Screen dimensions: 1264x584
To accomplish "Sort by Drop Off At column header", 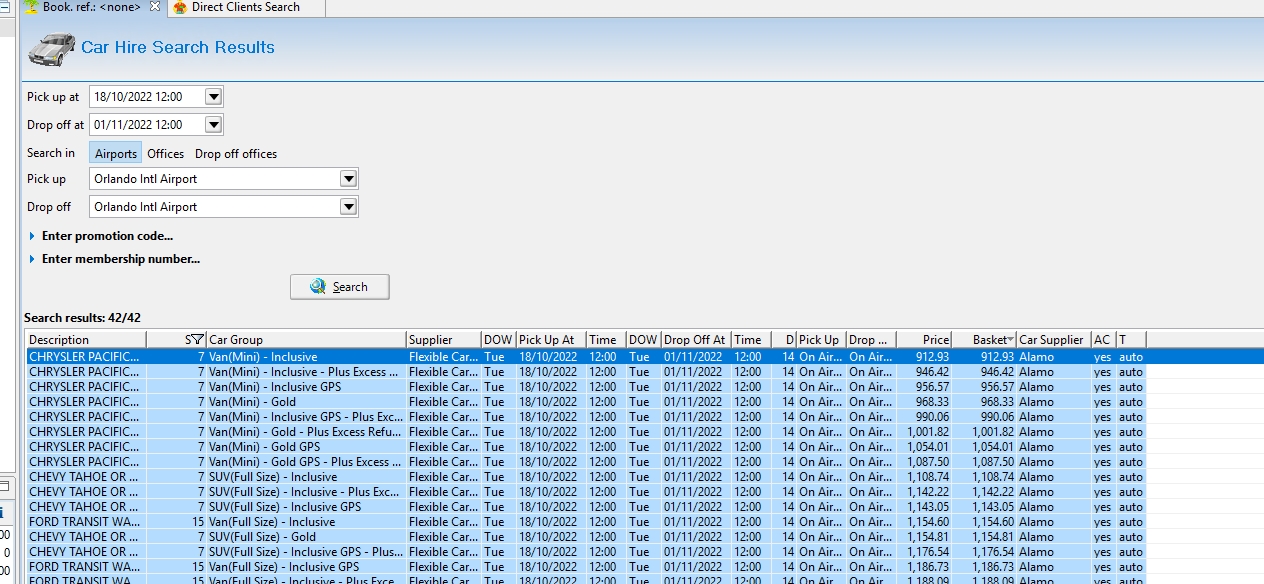I will pyautogui.click(x=696, y=340).
